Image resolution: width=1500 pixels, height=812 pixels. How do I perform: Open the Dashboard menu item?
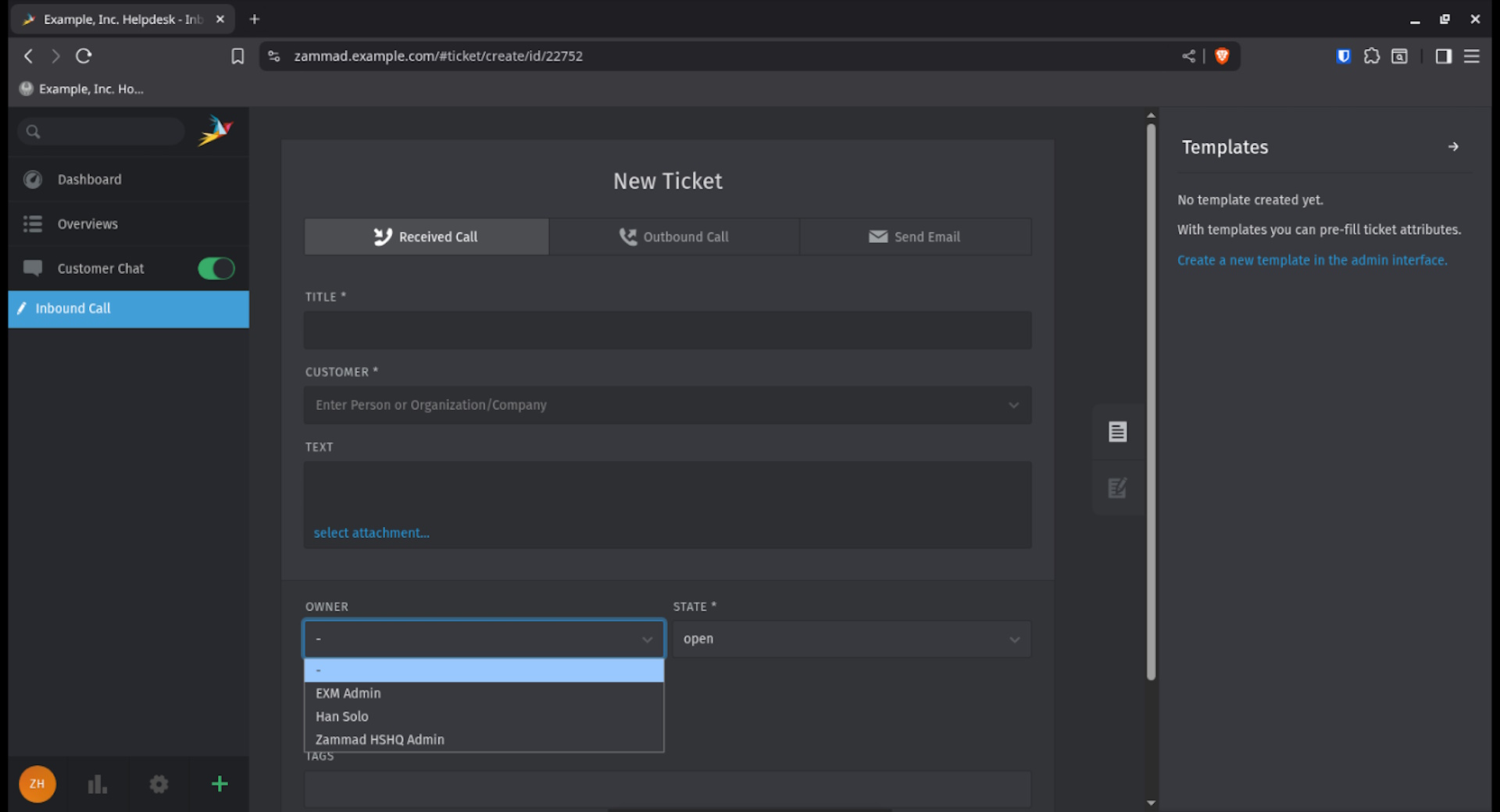coord(89,180)
